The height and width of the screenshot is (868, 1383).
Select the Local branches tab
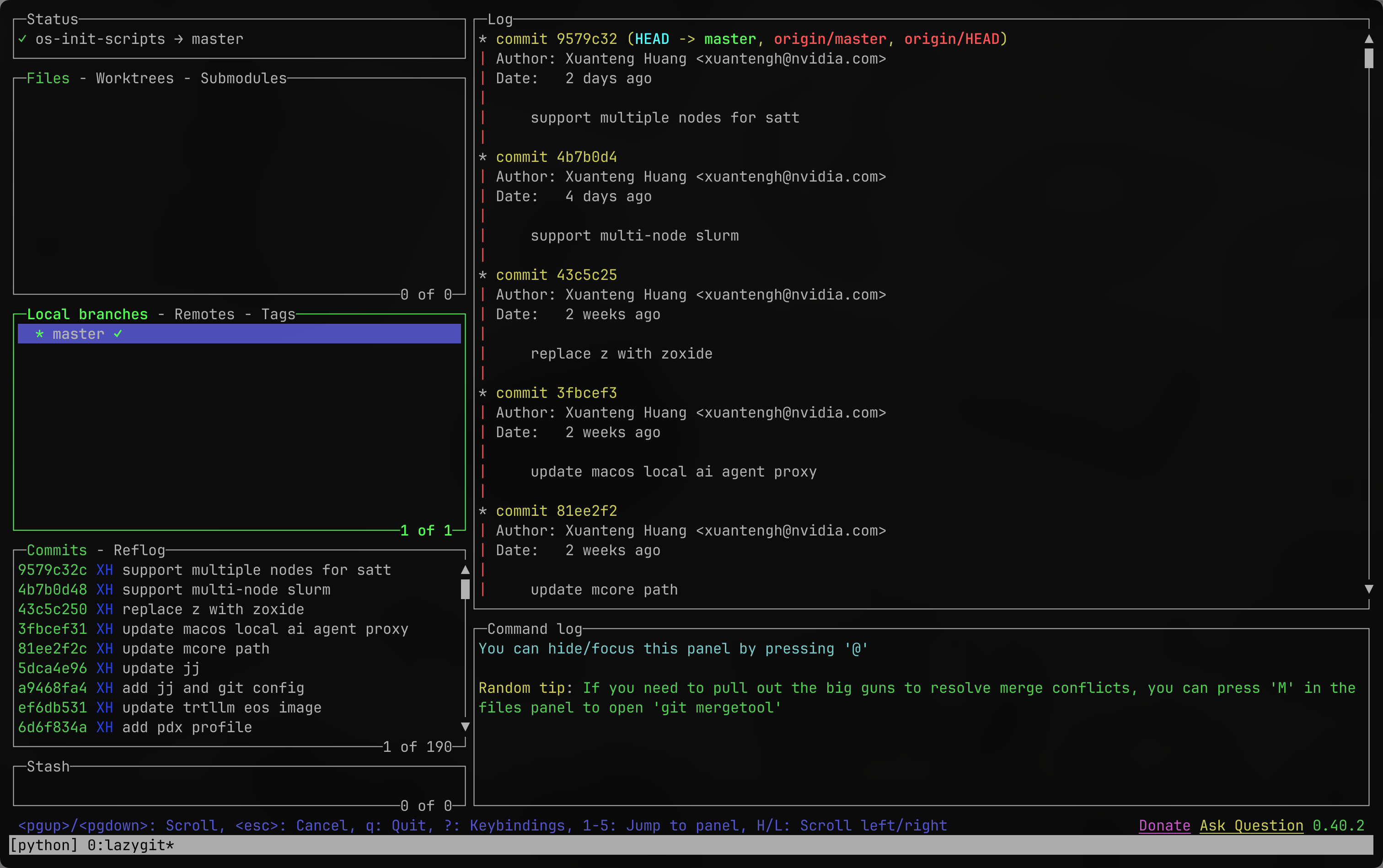coord(87,314)
